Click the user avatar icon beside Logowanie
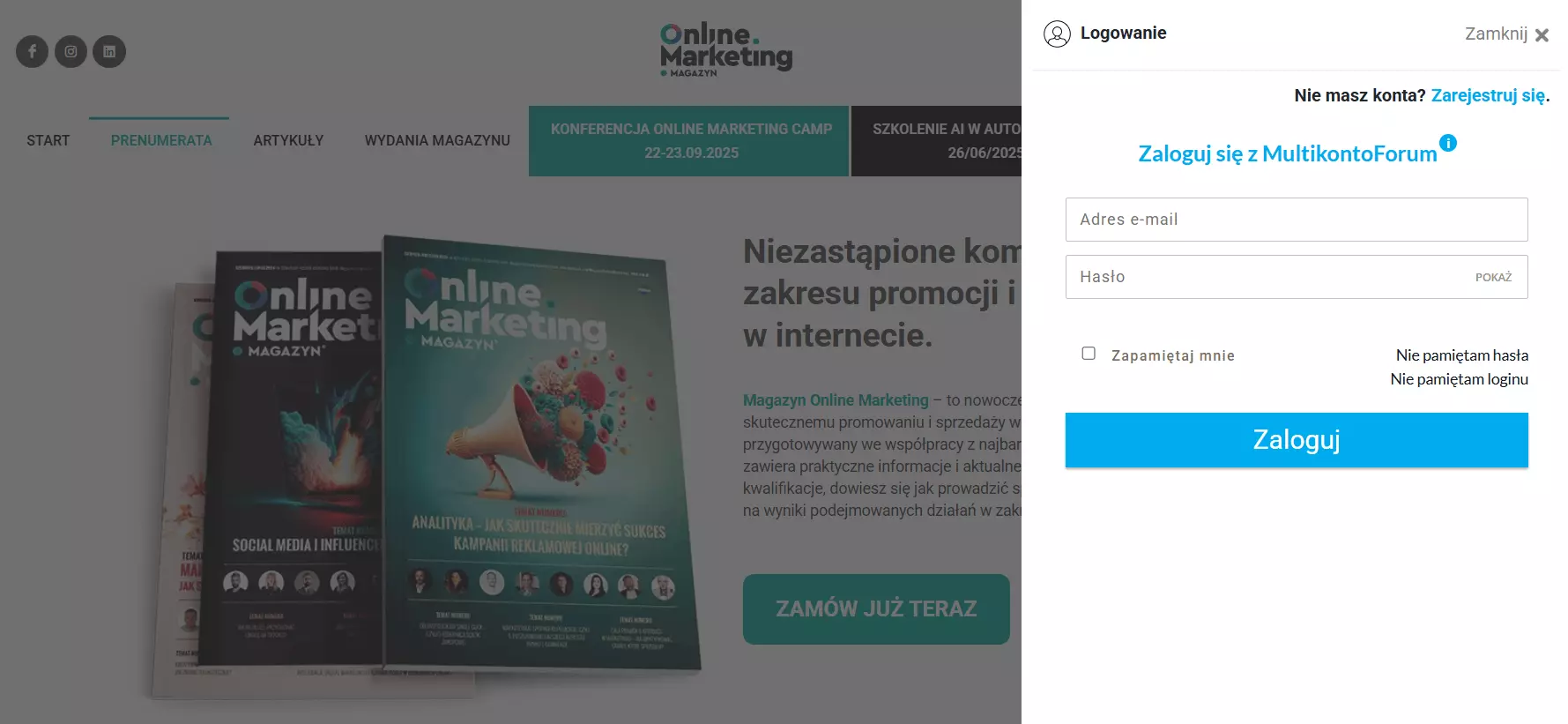 click(x=1057, y=34)
